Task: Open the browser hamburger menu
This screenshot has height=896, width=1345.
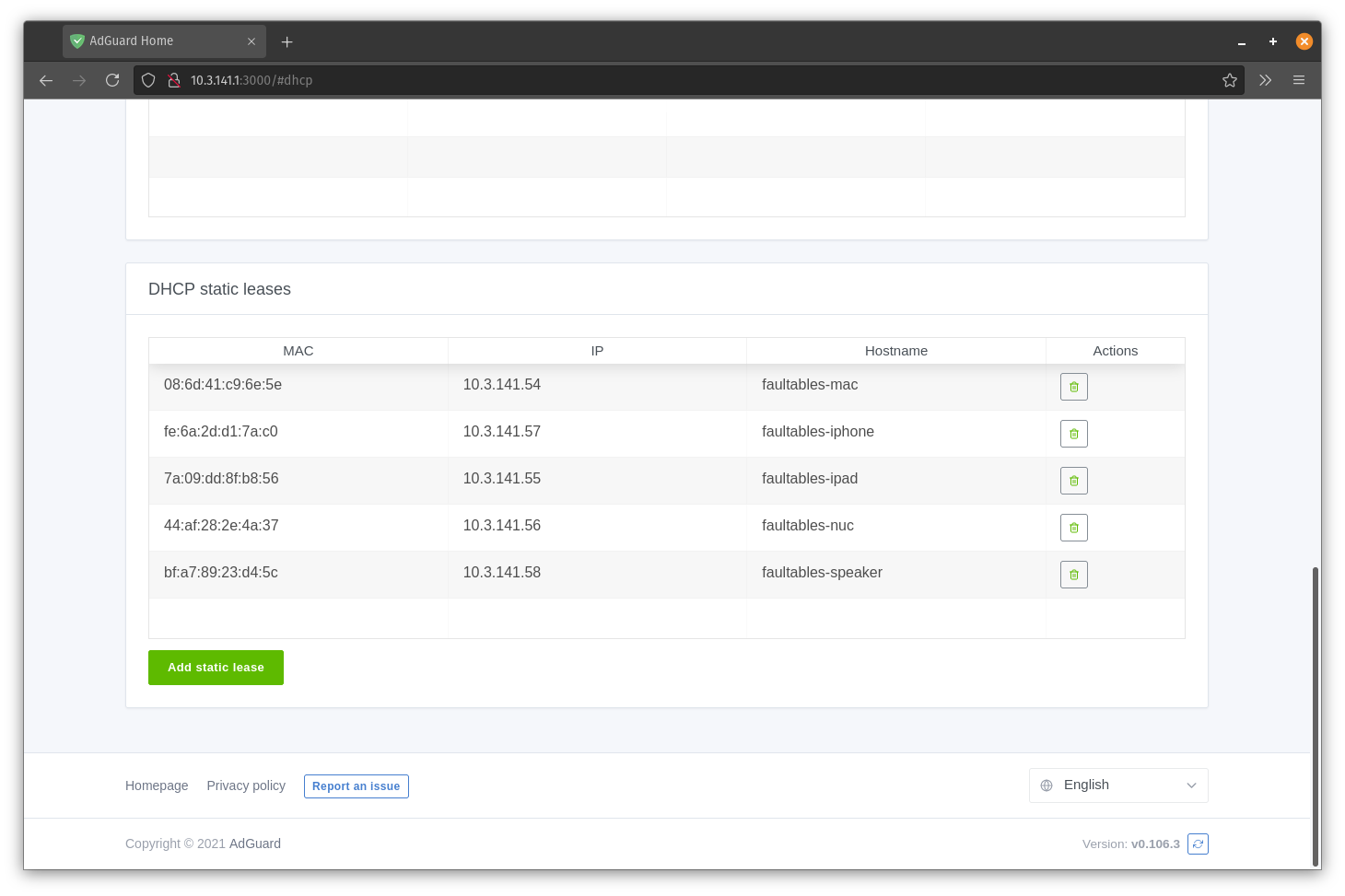Action: pyautogui.click(x=1299, y=80)
